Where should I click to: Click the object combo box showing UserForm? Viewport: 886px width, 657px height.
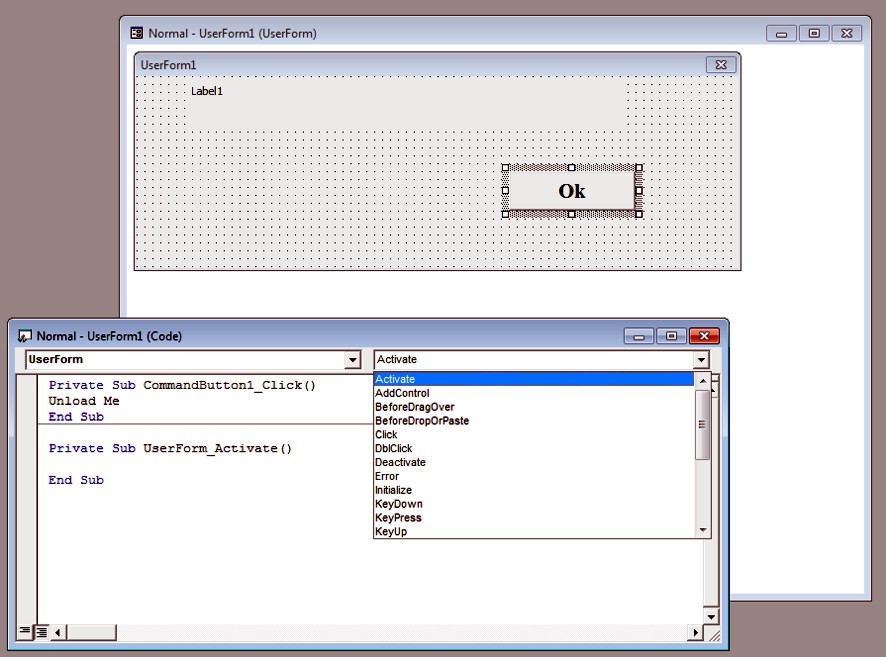[193, 359]
